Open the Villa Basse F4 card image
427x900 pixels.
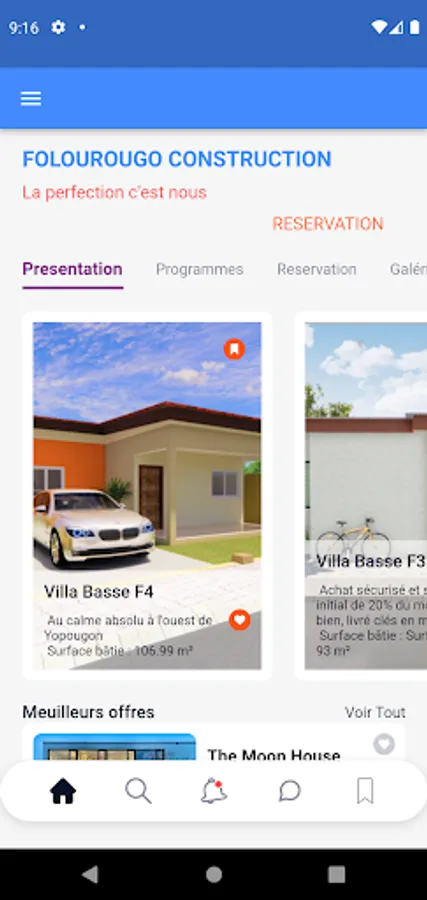(147, 496)
